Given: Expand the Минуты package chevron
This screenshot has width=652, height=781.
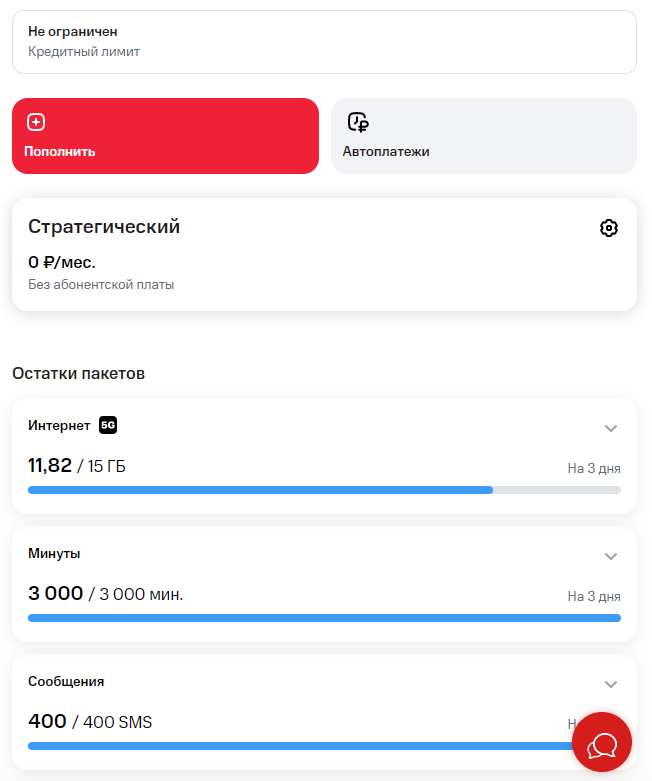Looking at the screenshot, I should pos(611,556).
